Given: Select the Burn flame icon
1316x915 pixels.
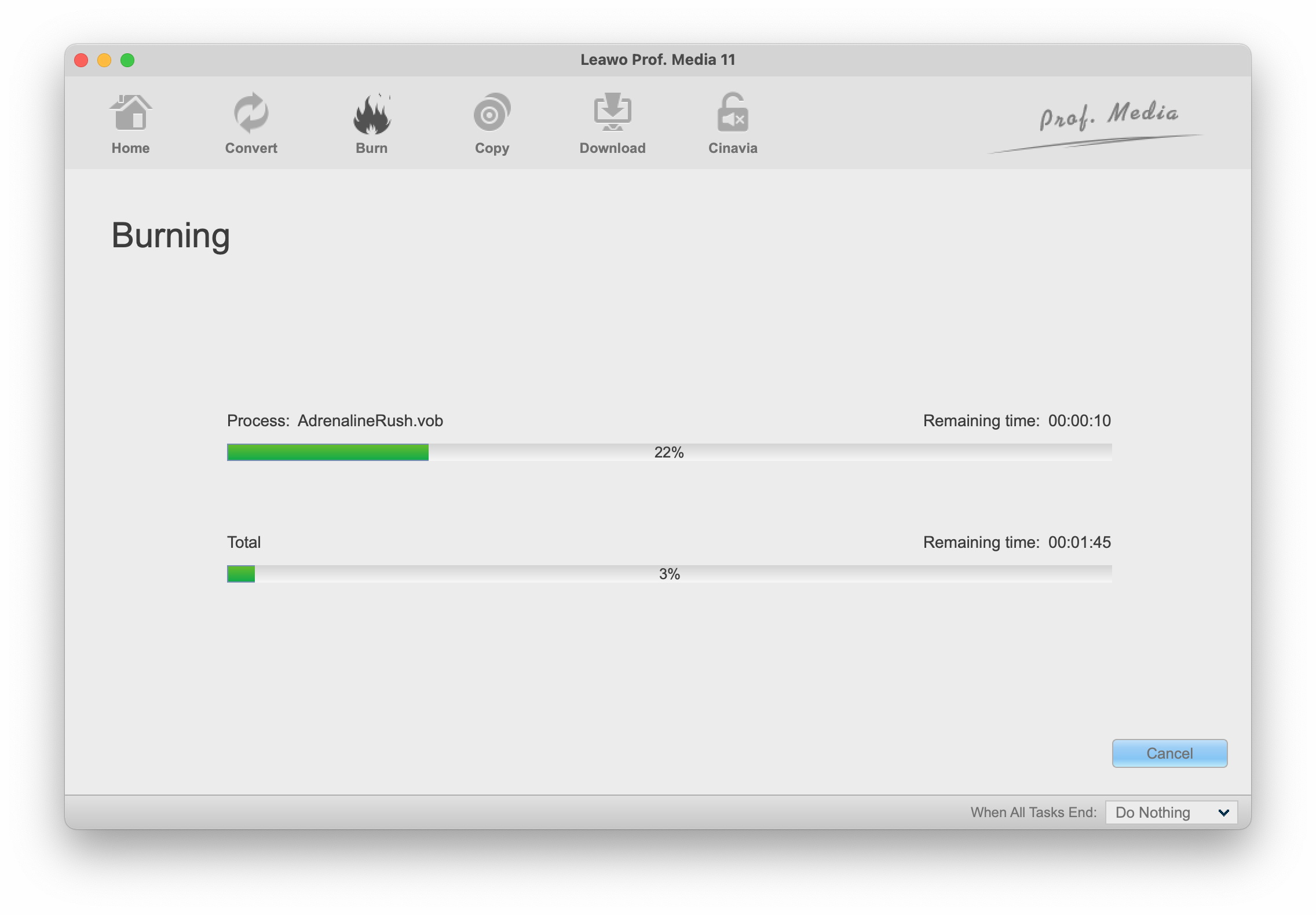Looking at the screenshot, I should [x=371, y=114].
